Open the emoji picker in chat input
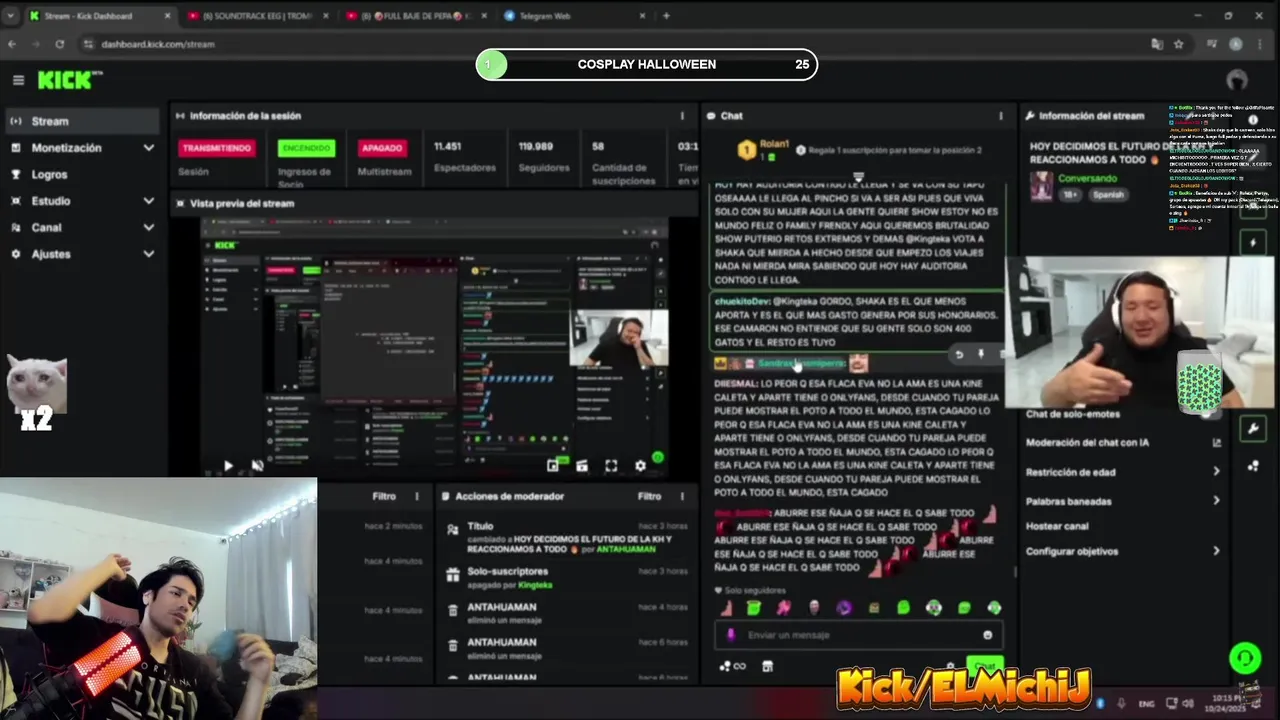 click(x=988, y=635)
